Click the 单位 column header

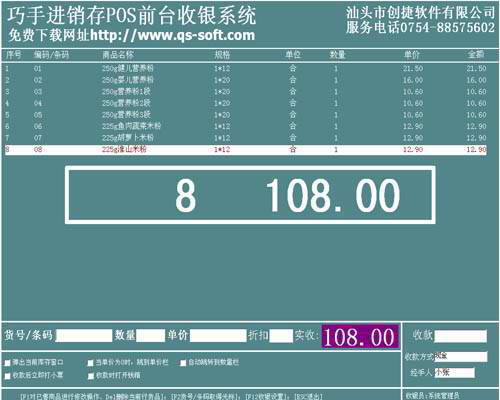click(x=293, y=55)
